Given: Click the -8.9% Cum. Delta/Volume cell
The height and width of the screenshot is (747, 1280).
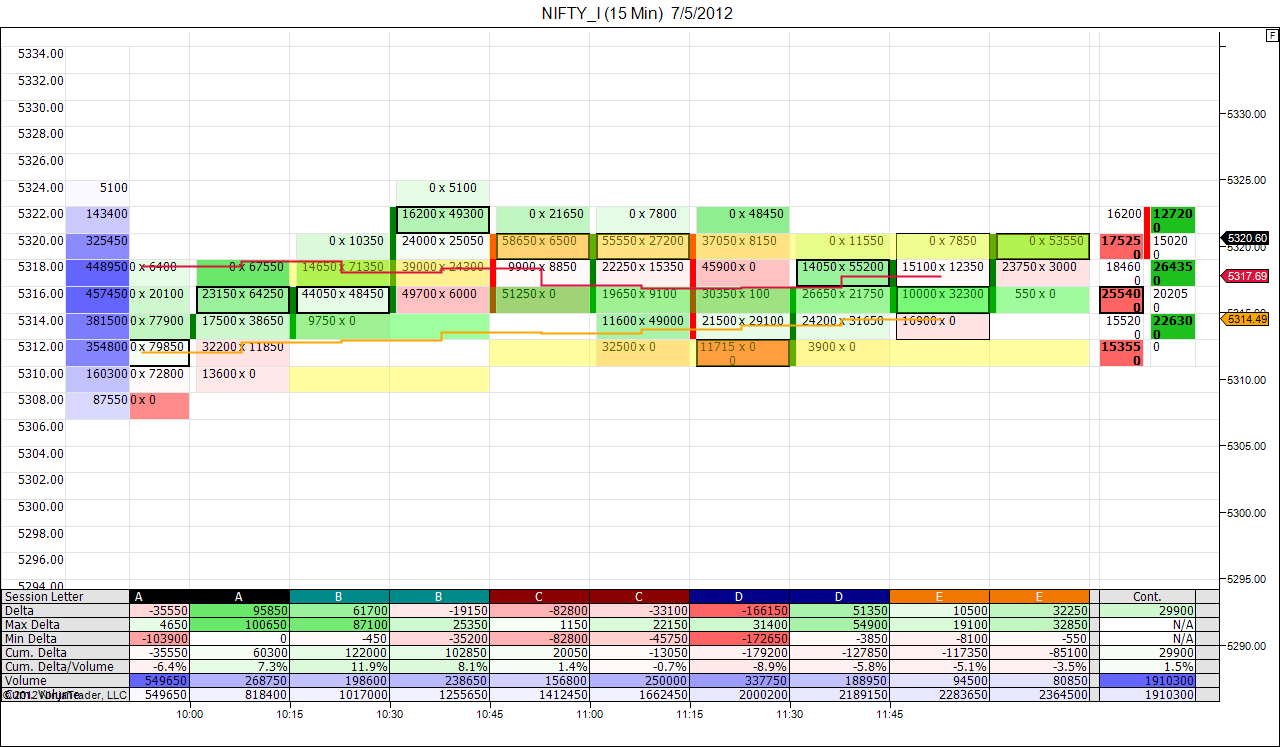Looking at the screenshot, I should (x=739, y=667).
